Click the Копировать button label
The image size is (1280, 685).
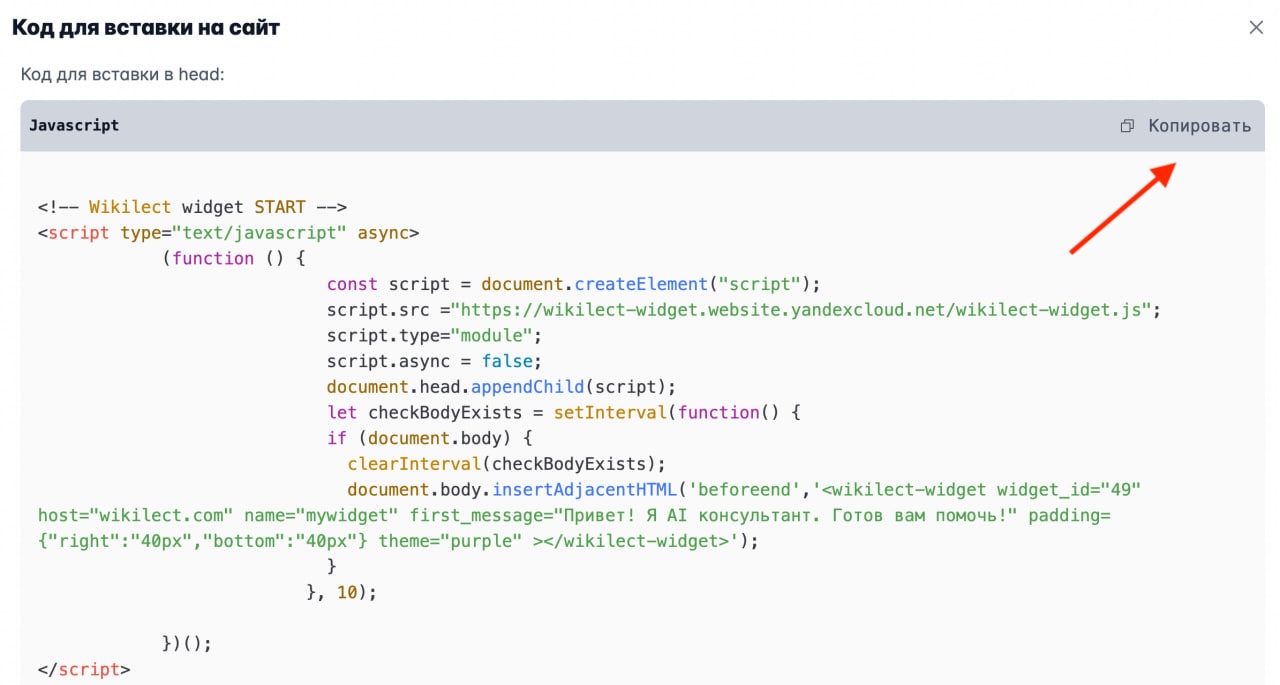1199,126
